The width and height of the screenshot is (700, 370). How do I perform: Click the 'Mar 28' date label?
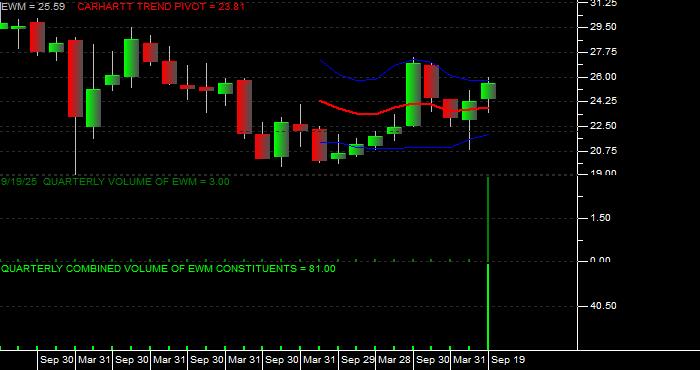point(395,360)
